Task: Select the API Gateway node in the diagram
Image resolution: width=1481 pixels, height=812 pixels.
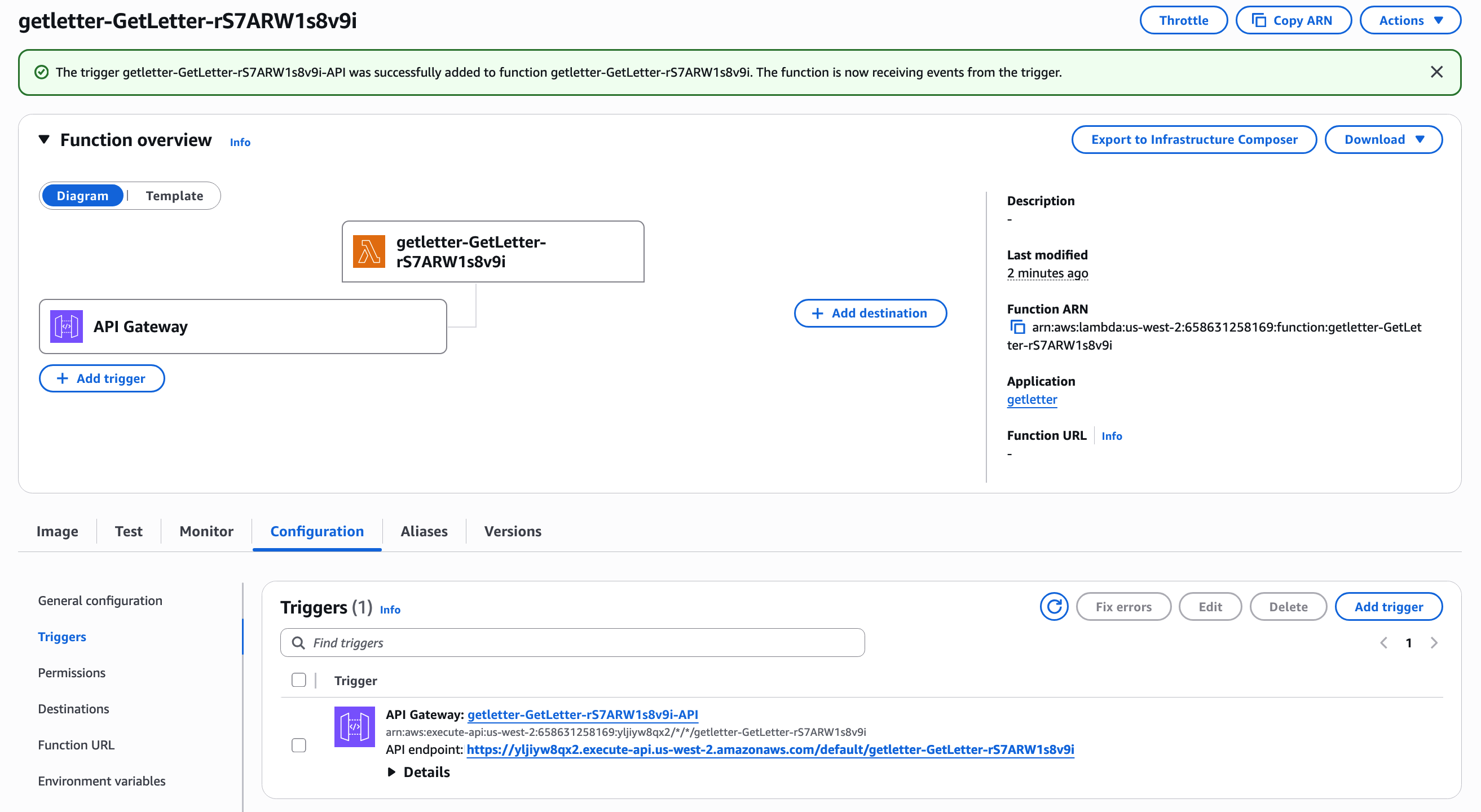Action: point(243,326)
